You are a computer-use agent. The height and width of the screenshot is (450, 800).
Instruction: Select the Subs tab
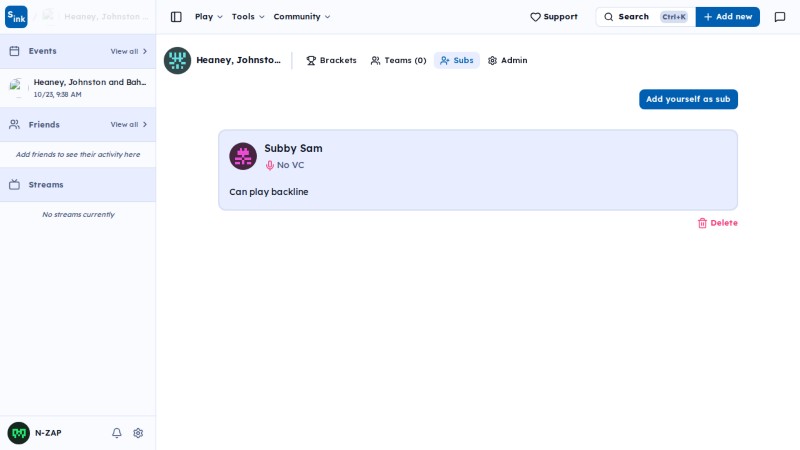pos(457,60)
